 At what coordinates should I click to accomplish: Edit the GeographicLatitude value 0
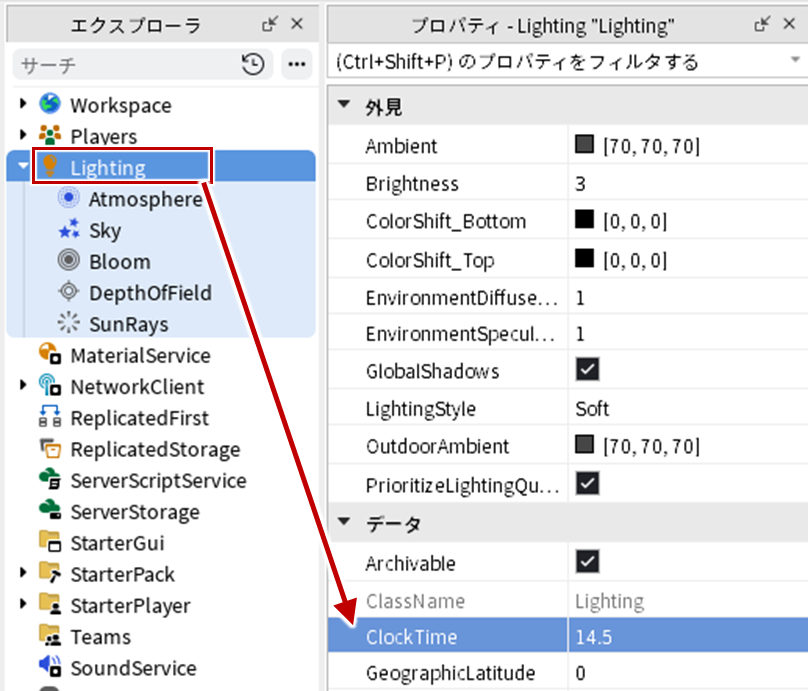(x=688, y=673)
